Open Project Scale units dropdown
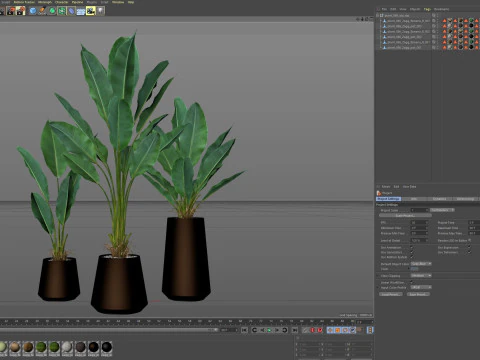Screen dimensions: 480x360 442,210
